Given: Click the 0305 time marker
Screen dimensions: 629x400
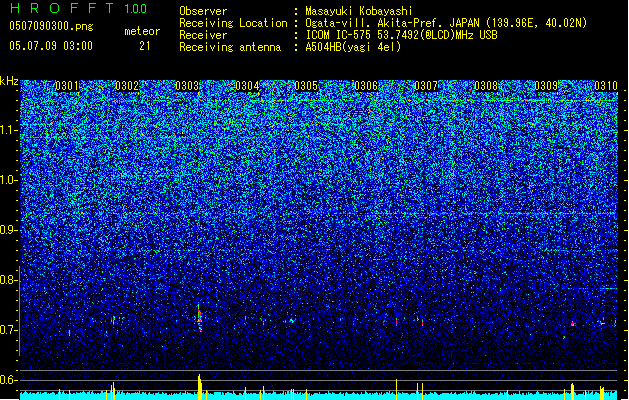Looking at the screenshot, I should 306,86.
